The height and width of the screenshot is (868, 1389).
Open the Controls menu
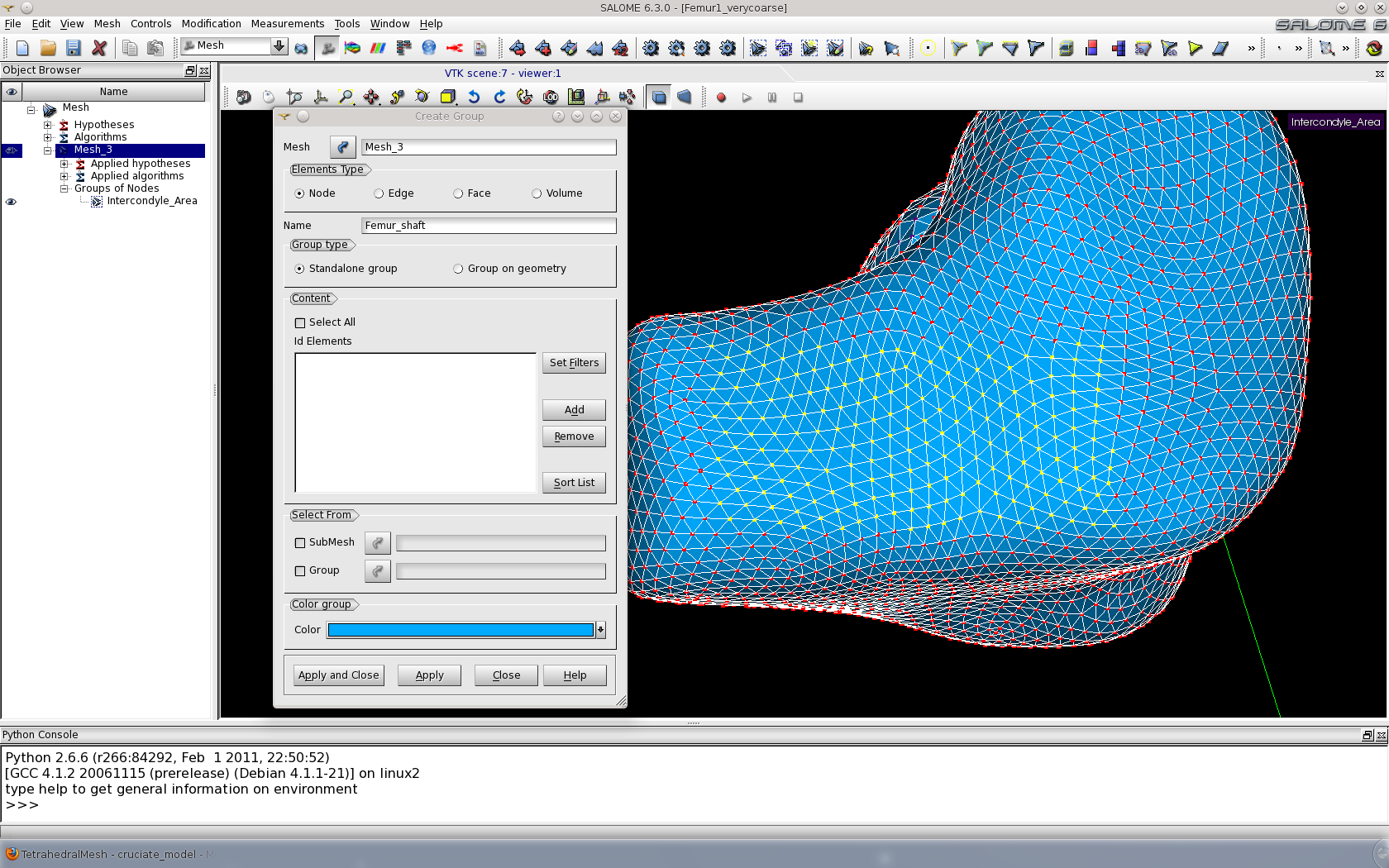150,23
